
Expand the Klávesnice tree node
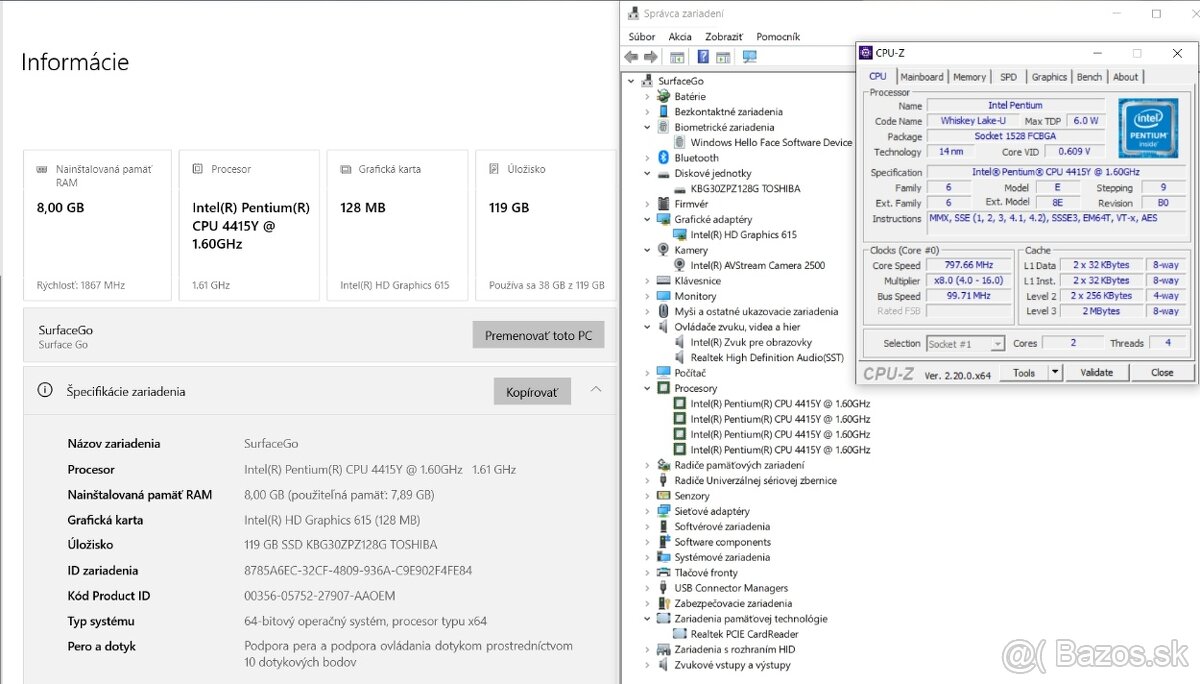(647, 281)
